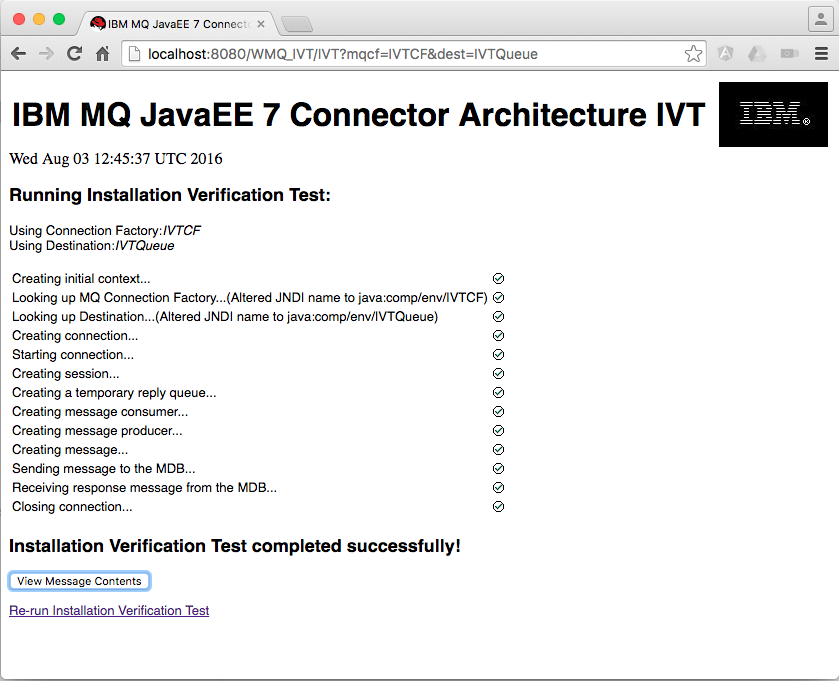839x681 pixels.
Task: Switch to the blank second tab
Action: (x=297, y=22)
